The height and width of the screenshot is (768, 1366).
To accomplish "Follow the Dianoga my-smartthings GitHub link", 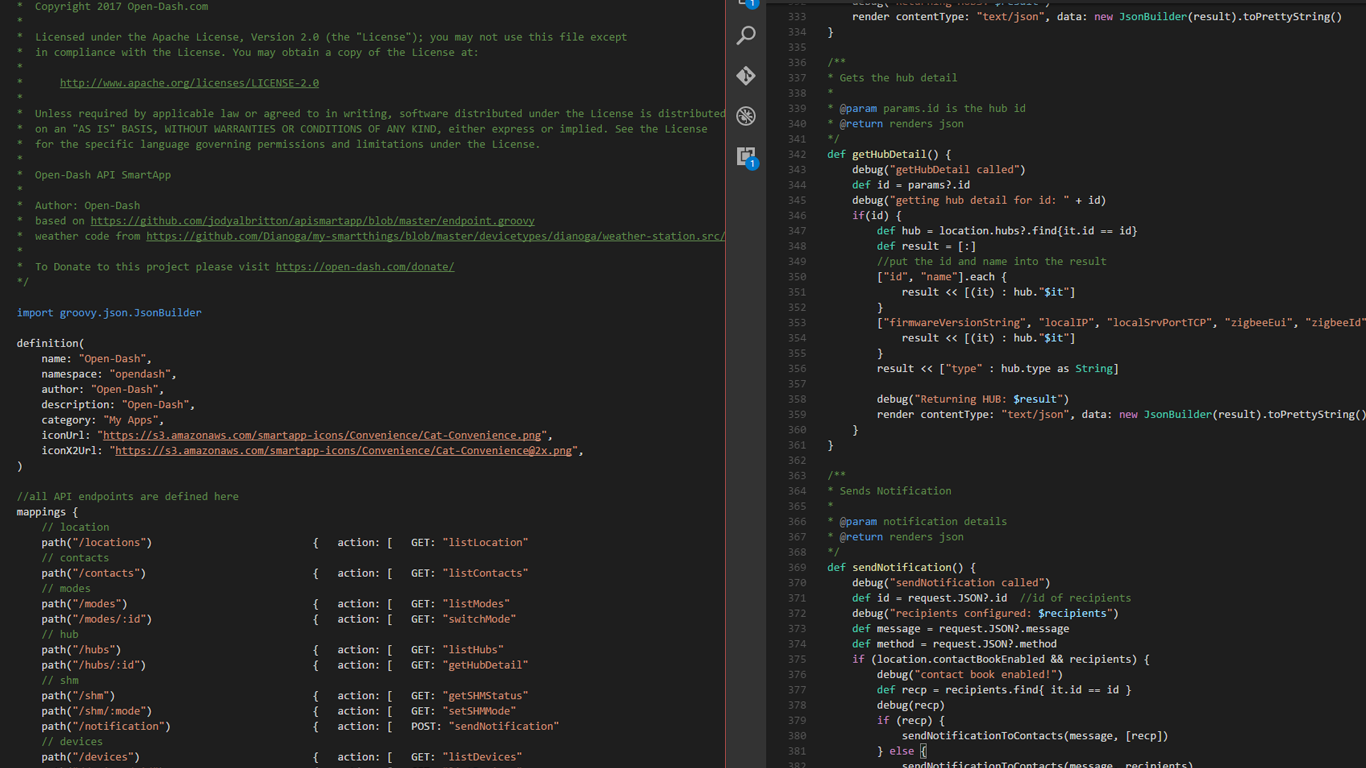I will pos(435,236).
